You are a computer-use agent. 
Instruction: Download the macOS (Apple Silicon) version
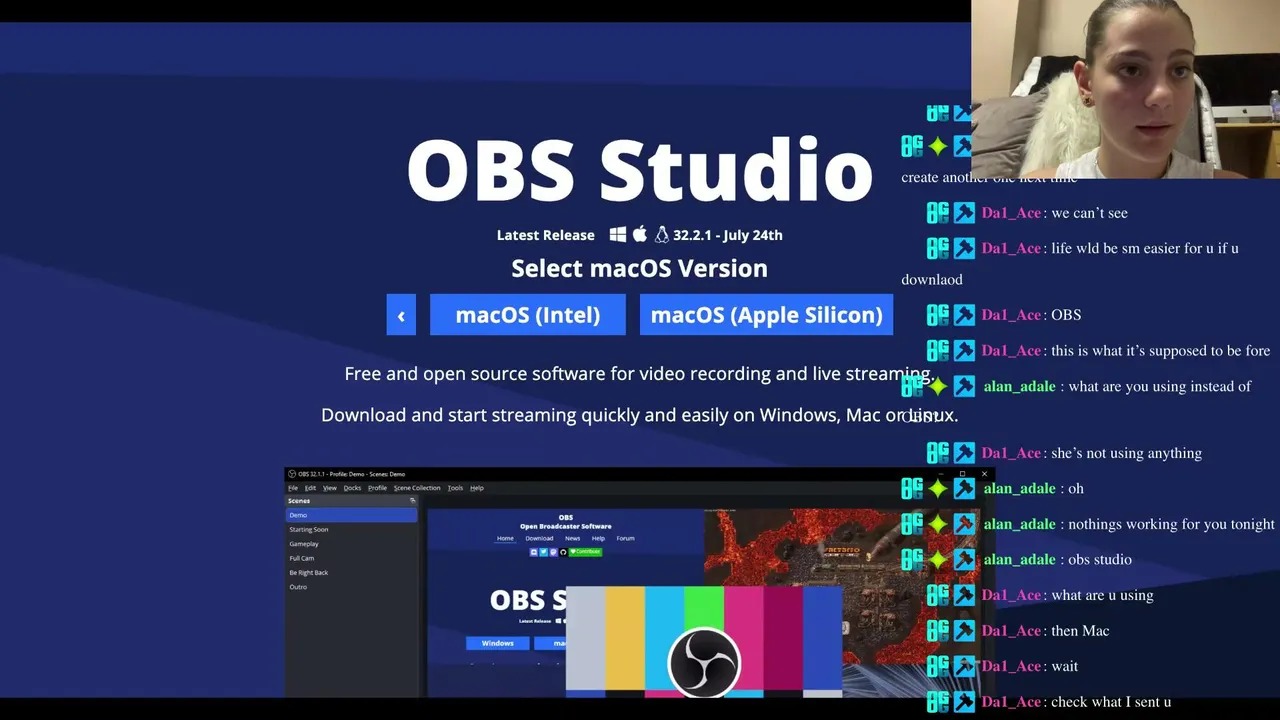(x=766, y=315)
